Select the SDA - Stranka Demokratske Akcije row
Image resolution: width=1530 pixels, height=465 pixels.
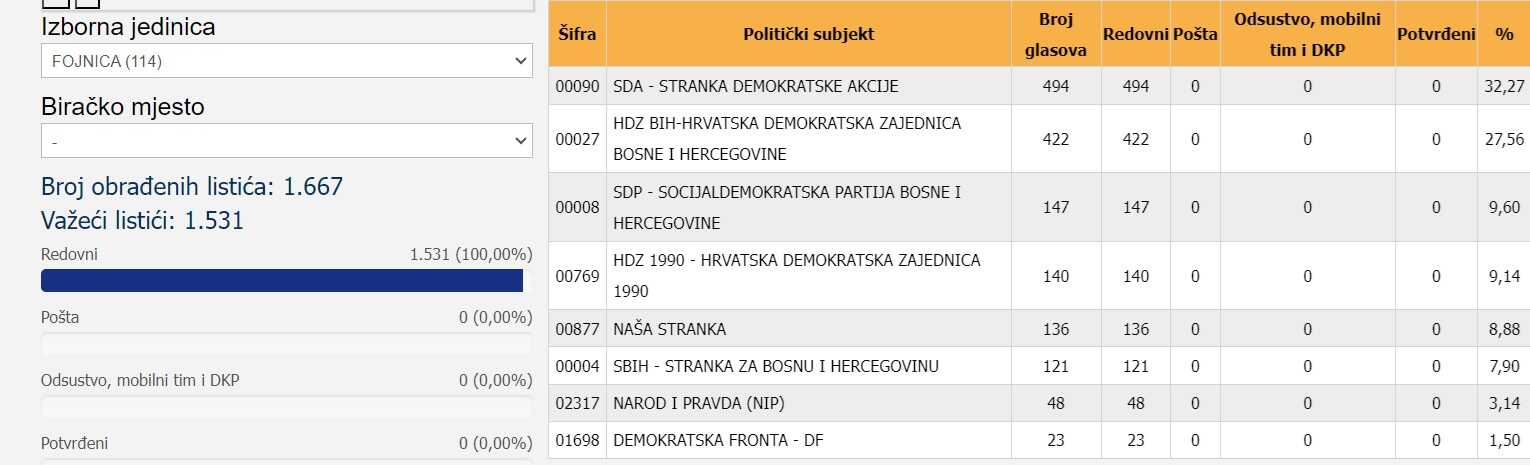tap(755, 86)
